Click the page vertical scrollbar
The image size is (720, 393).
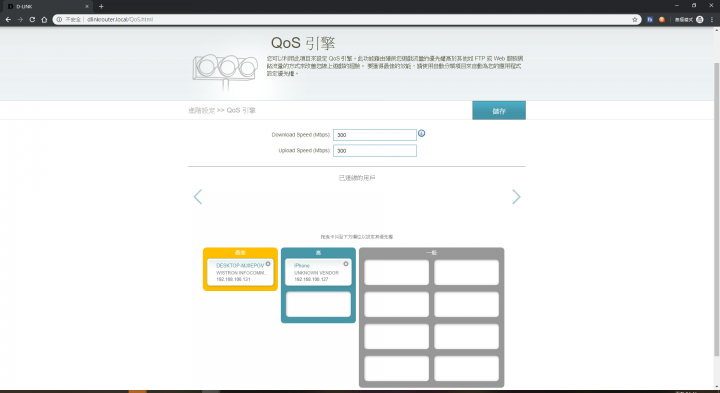(x=716, y=209)
